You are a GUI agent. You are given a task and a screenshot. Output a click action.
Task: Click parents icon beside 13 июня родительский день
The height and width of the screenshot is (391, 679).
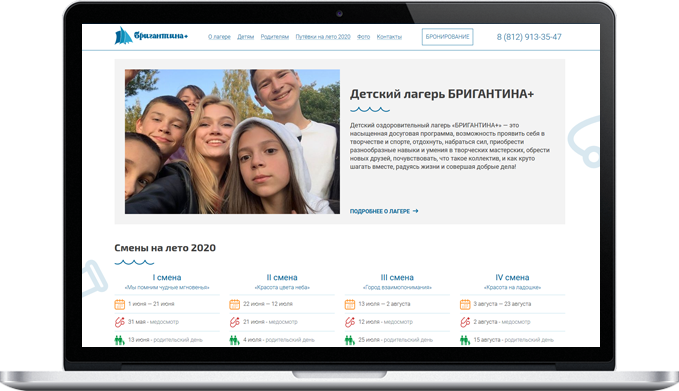(x=120, y=340)
